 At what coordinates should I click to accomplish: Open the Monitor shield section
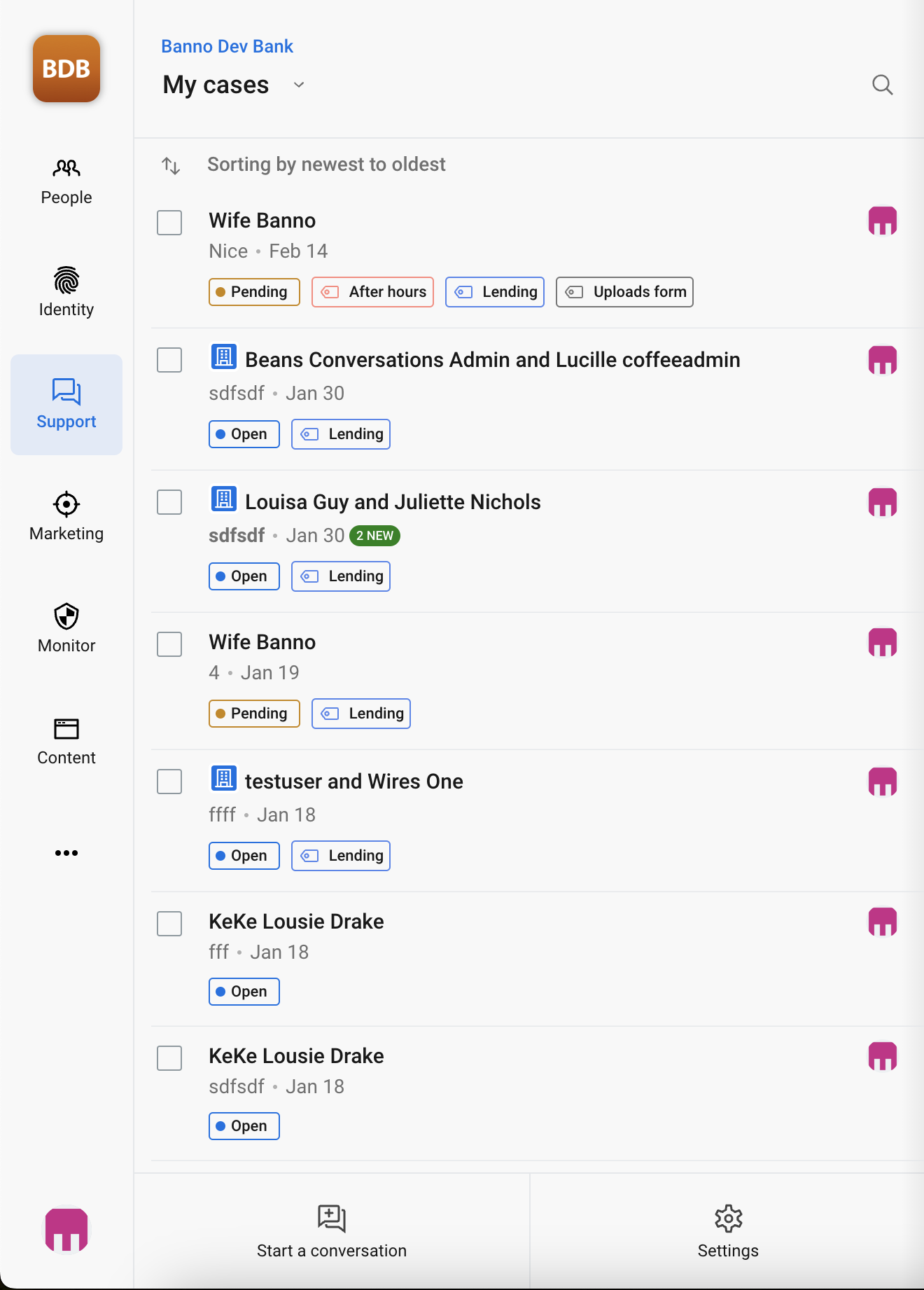point(66,629)
